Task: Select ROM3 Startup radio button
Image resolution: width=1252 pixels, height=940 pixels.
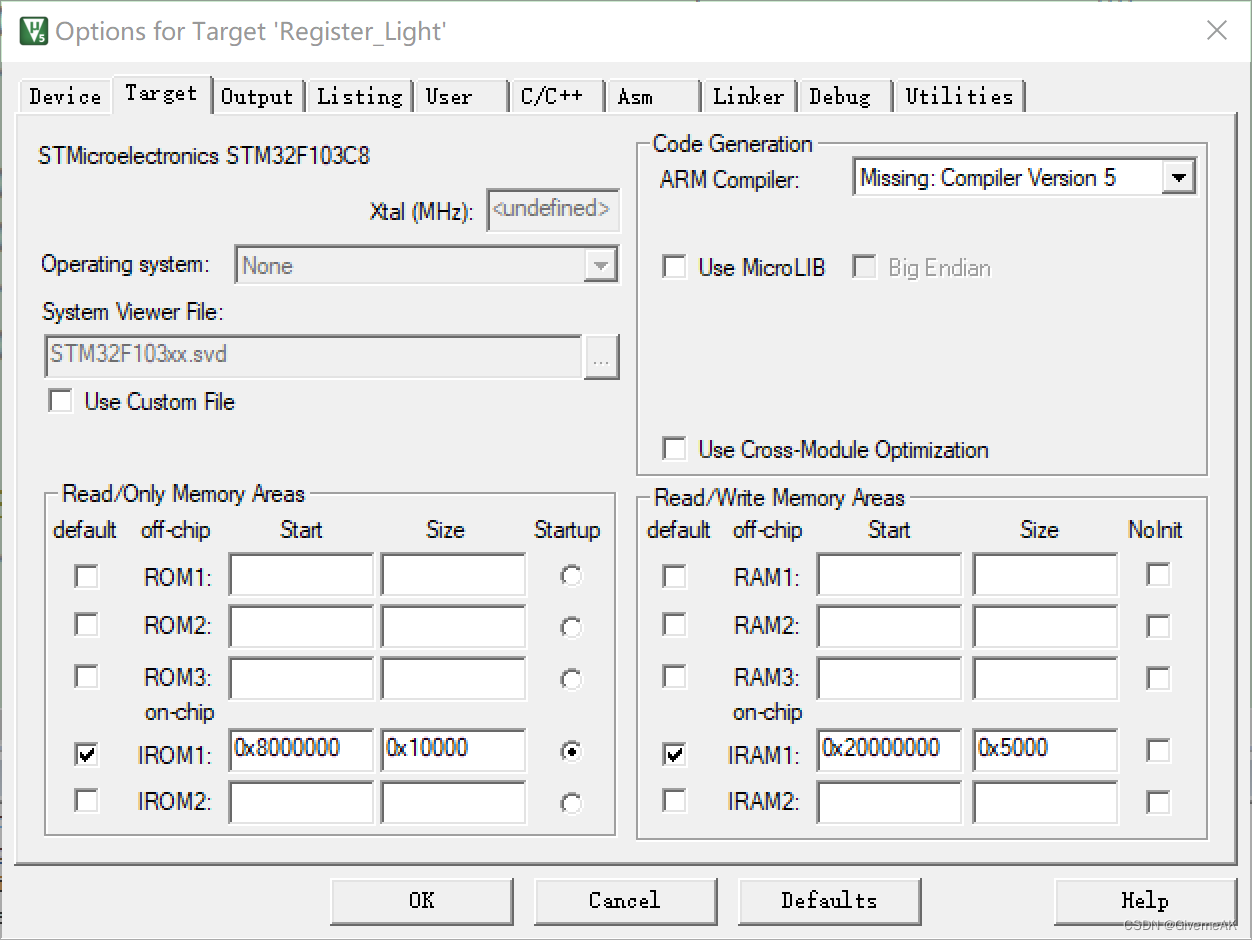Action: [570, 679]
